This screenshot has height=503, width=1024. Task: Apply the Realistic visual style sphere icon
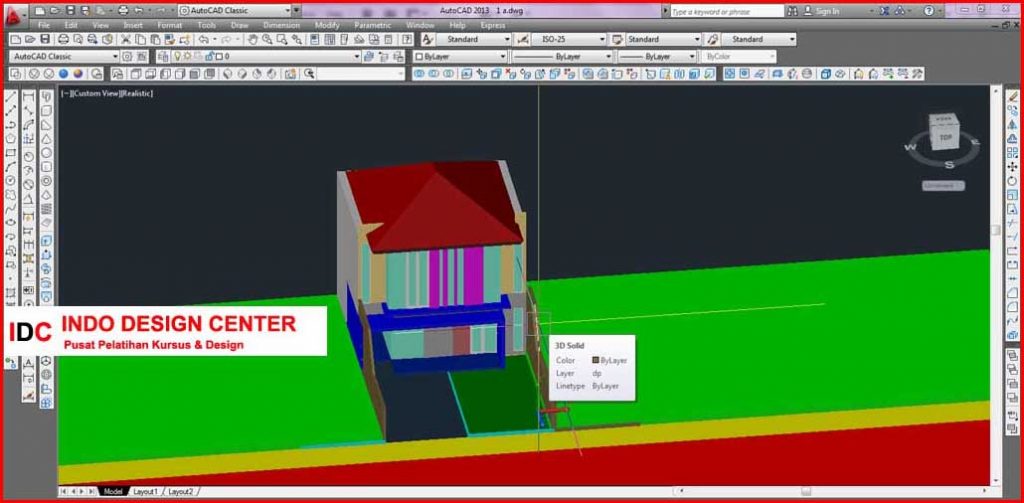tap(63, 74)
